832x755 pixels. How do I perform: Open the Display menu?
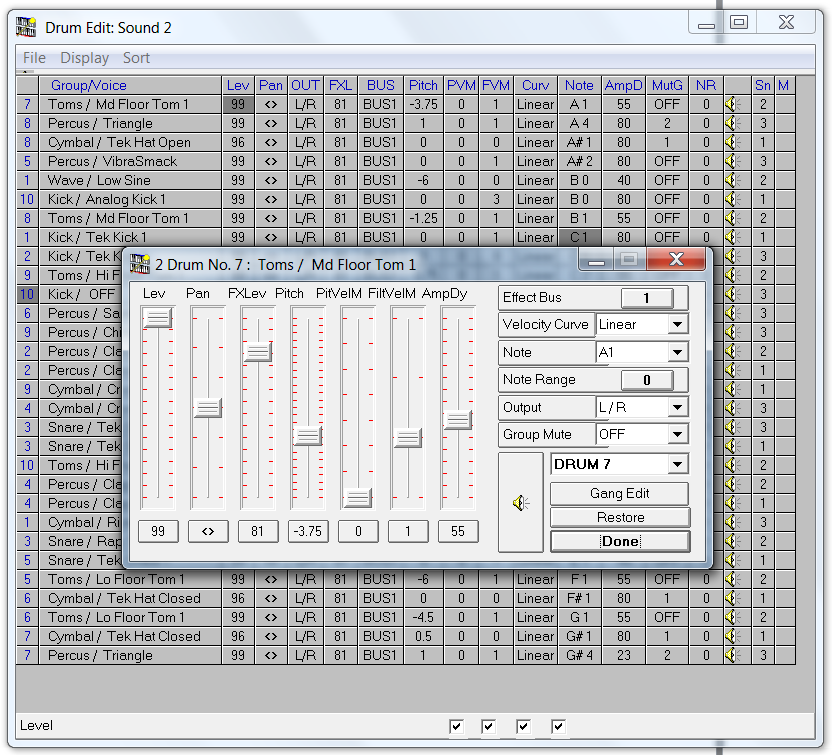point(85,58)
